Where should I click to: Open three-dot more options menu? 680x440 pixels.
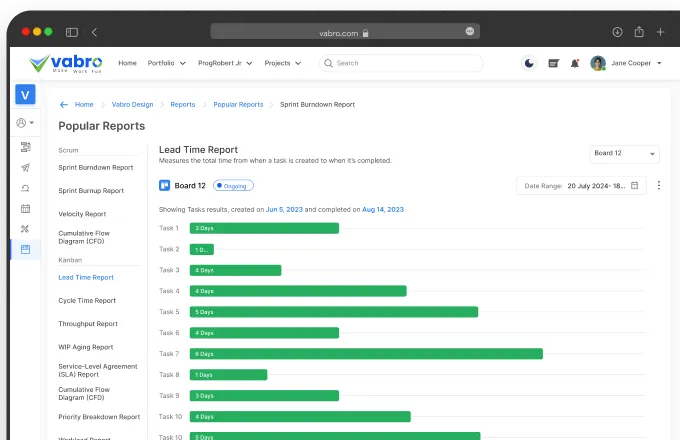(658, 185)
